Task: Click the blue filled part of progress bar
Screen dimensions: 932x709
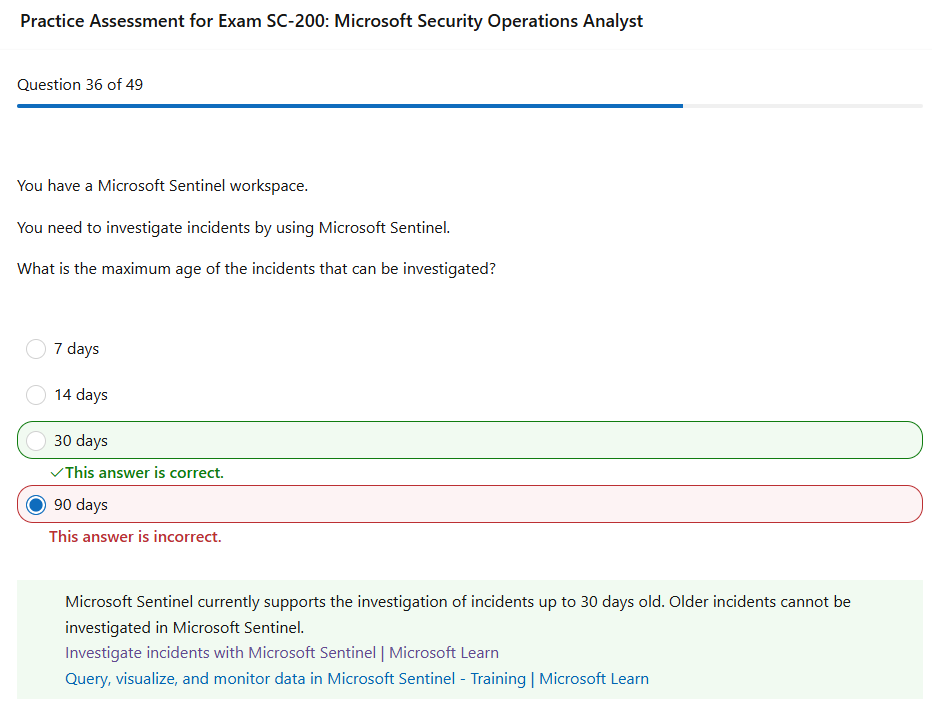Action: point(350,105)
